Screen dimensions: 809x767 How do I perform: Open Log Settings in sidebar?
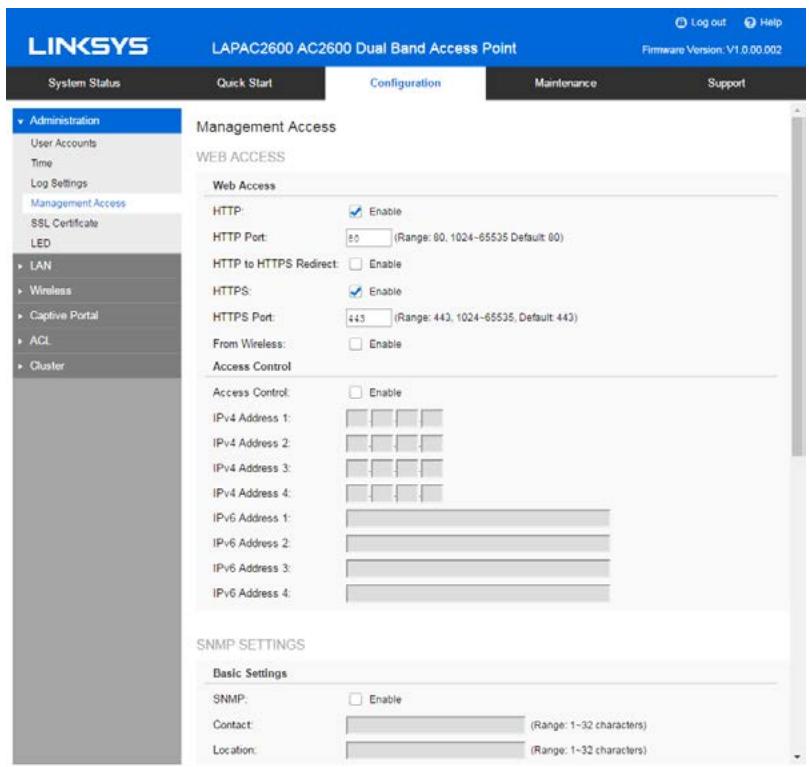click(59, 183)
